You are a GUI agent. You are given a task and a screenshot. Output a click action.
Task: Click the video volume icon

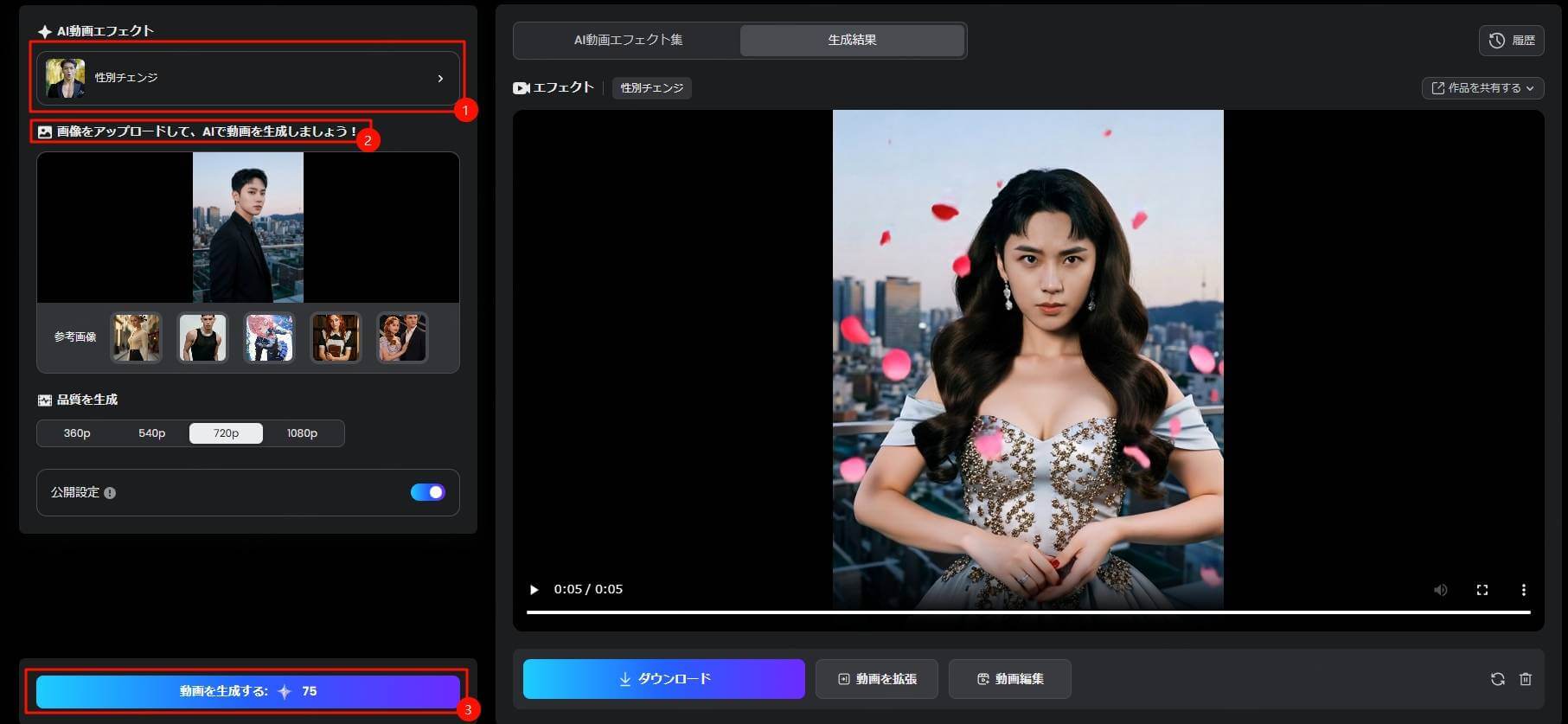coord(1440,590)
